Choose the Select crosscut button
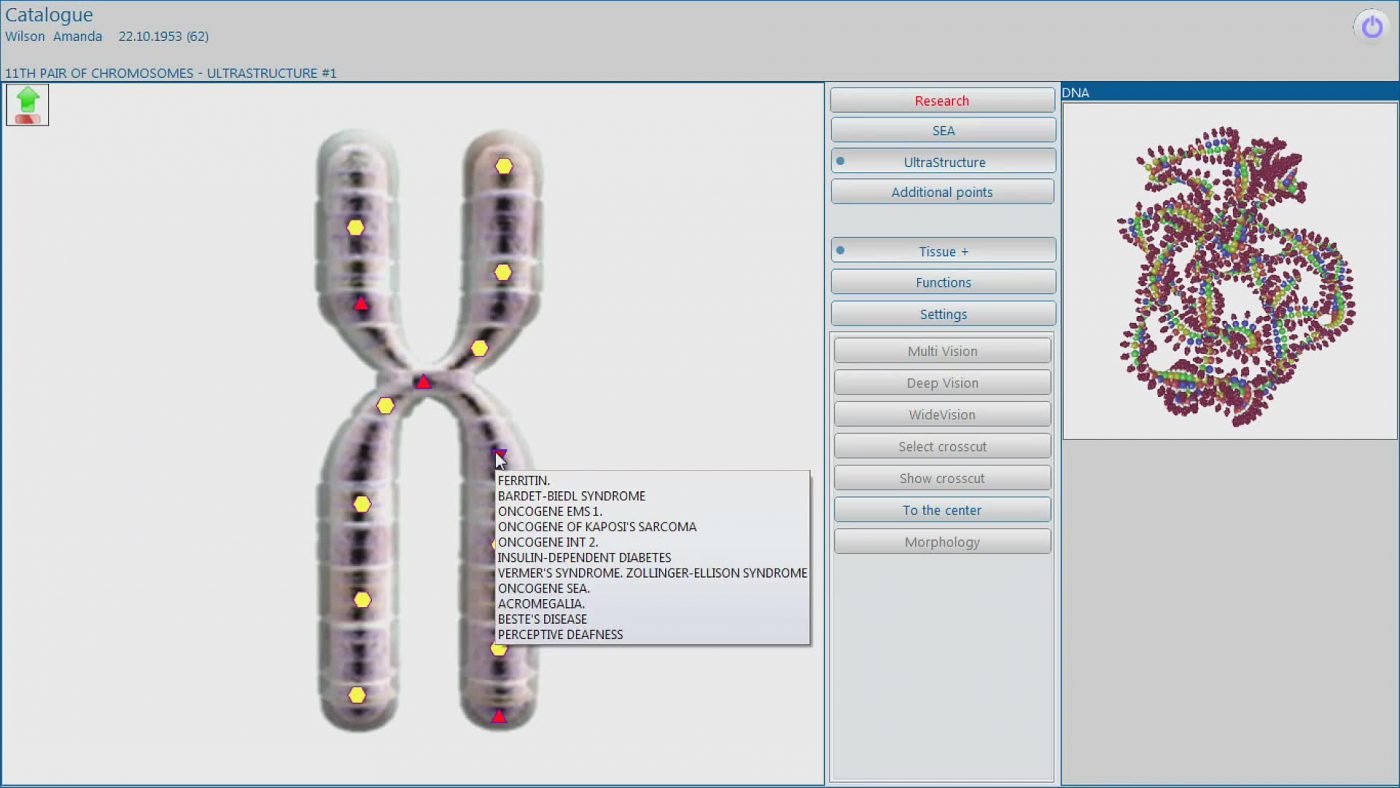Image resolution: width=1400 pixels, height=788 pixels. pyautogui.click(x=942, y=447)
